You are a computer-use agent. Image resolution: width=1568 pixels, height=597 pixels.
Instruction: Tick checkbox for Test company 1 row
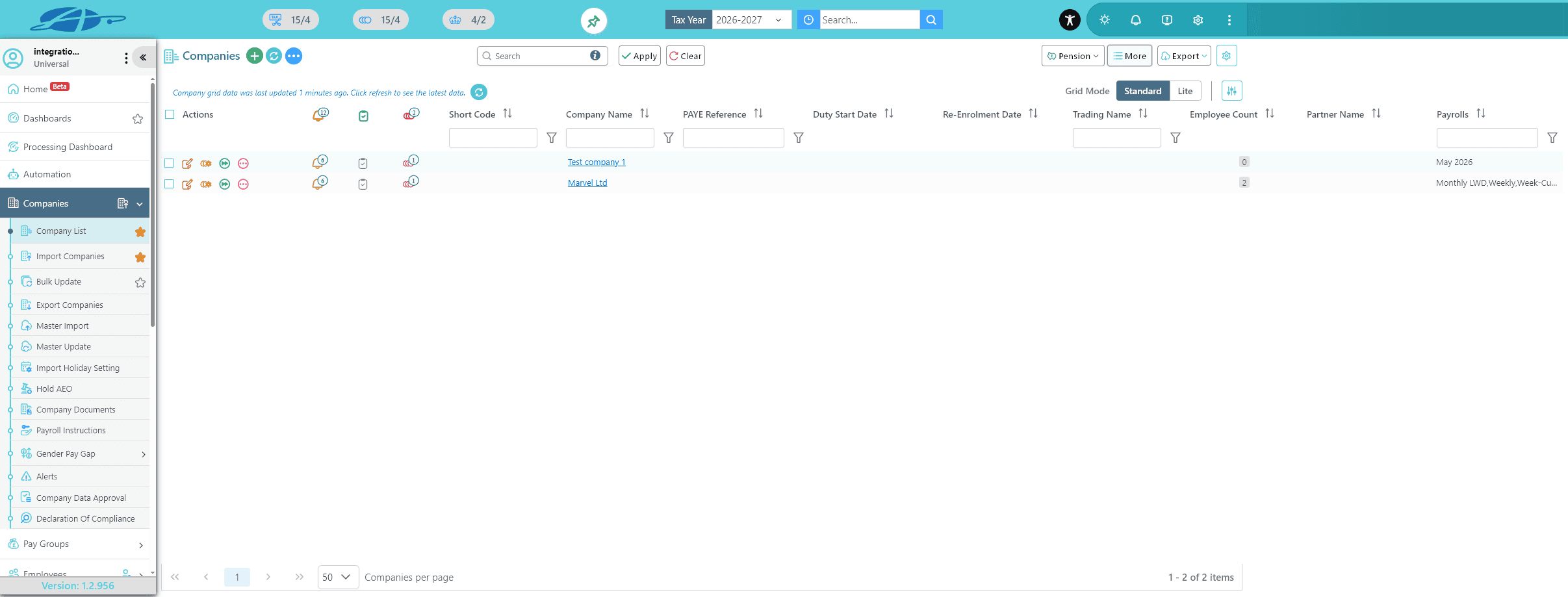pos(169,163)
